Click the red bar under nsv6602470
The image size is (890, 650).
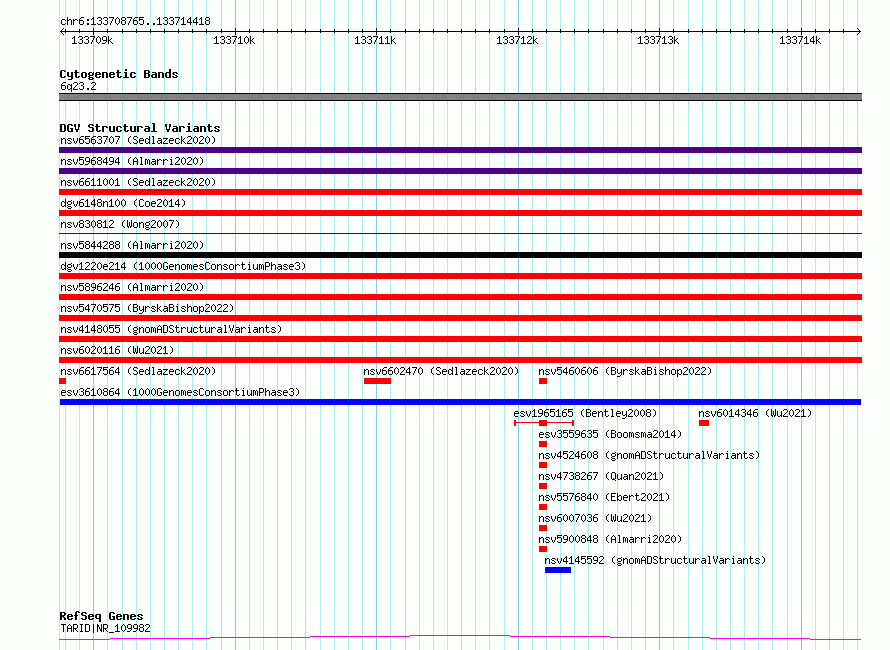(377, 381)
